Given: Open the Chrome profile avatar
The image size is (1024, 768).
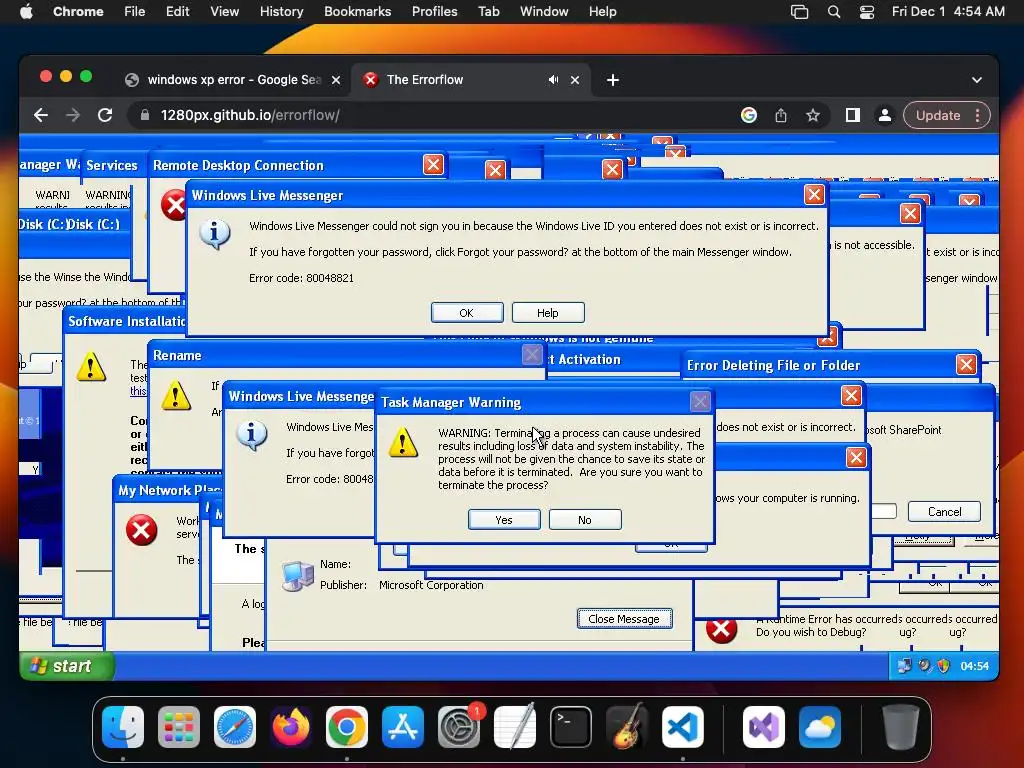Looking at the screenshot, I should [884, 115].
